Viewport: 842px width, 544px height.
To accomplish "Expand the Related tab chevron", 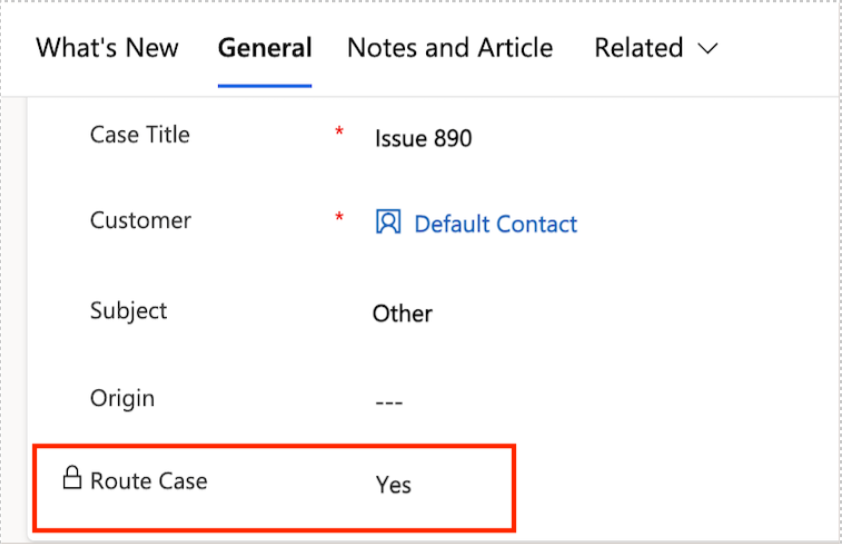I will pyautogui.click(x=708, y=49).
